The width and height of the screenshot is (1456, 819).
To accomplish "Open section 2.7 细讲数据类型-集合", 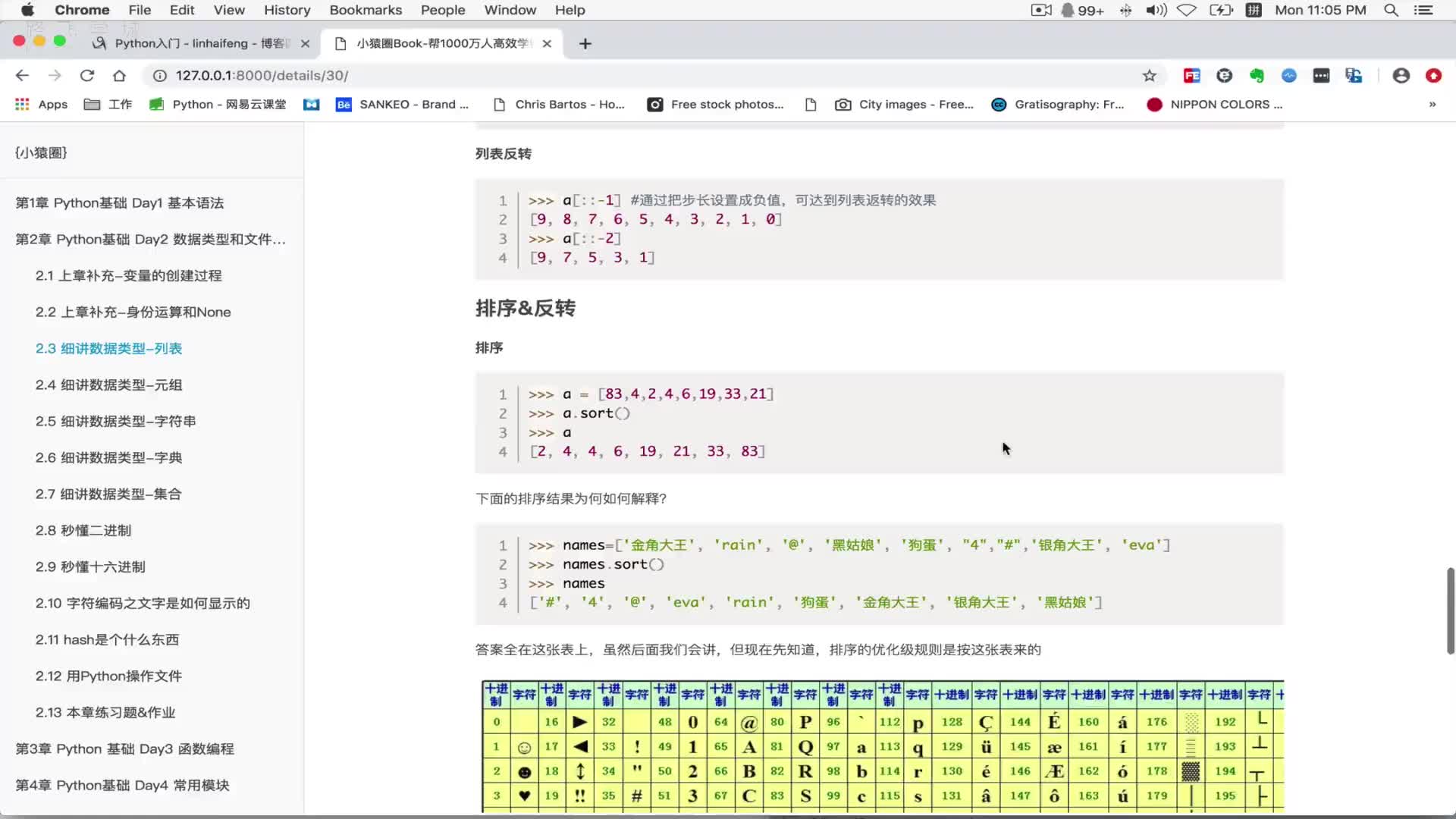I will 108,494.
